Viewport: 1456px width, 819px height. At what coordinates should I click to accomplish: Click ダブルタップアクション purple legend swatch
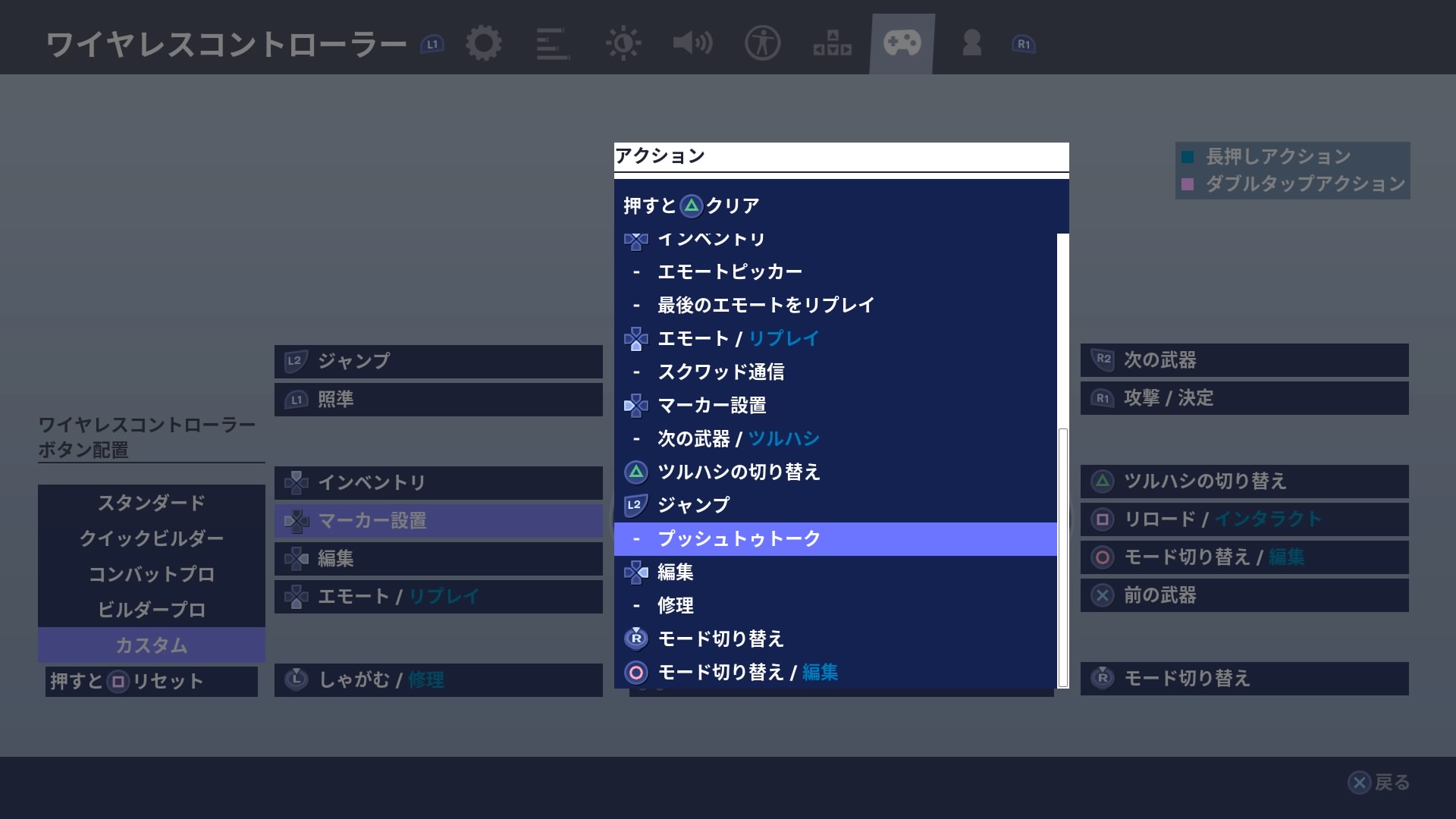pyautogui.click(x=1188, y=184)
